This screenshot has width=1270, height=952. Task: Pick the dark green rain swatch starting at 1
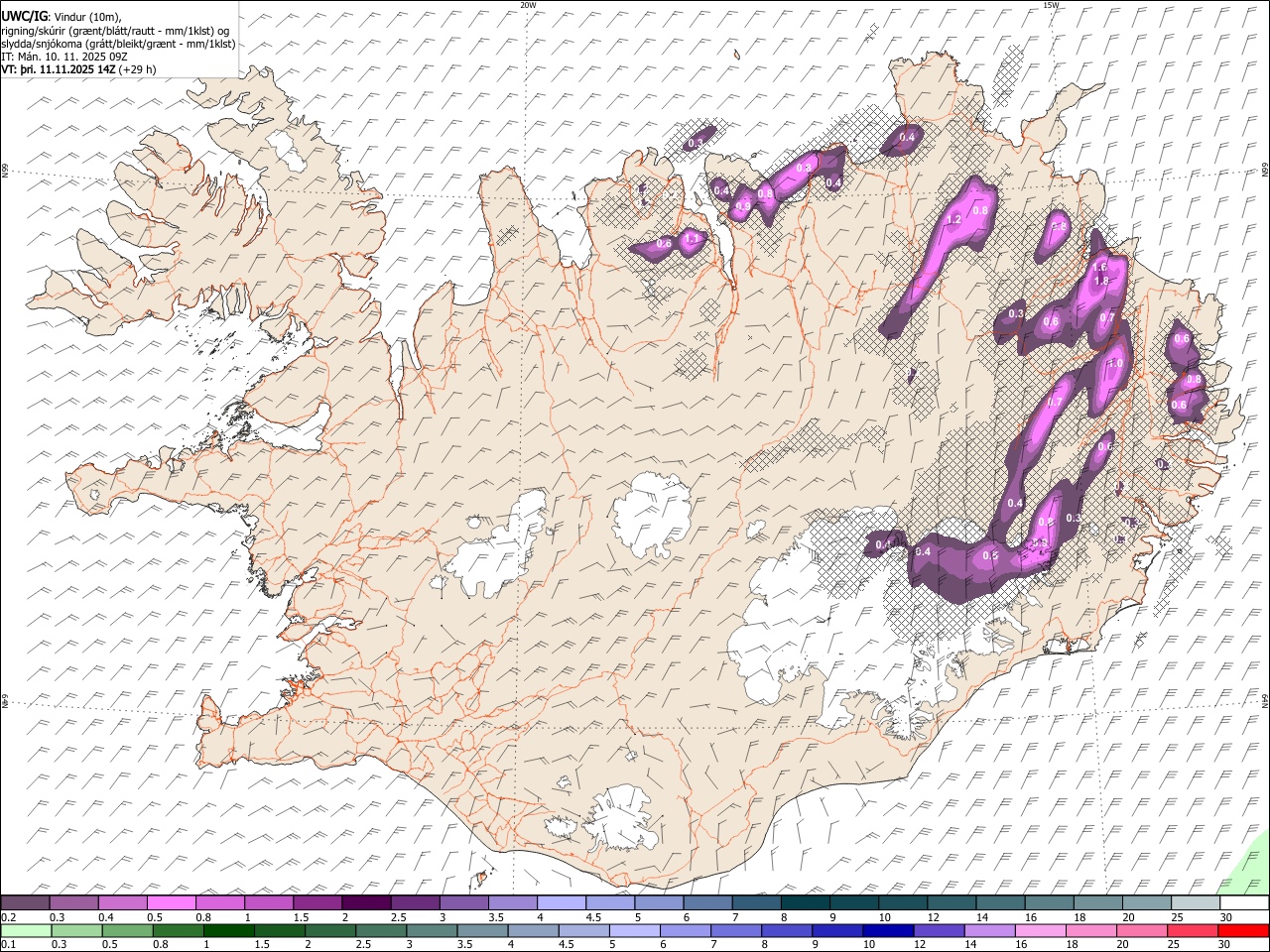point(228,930)
